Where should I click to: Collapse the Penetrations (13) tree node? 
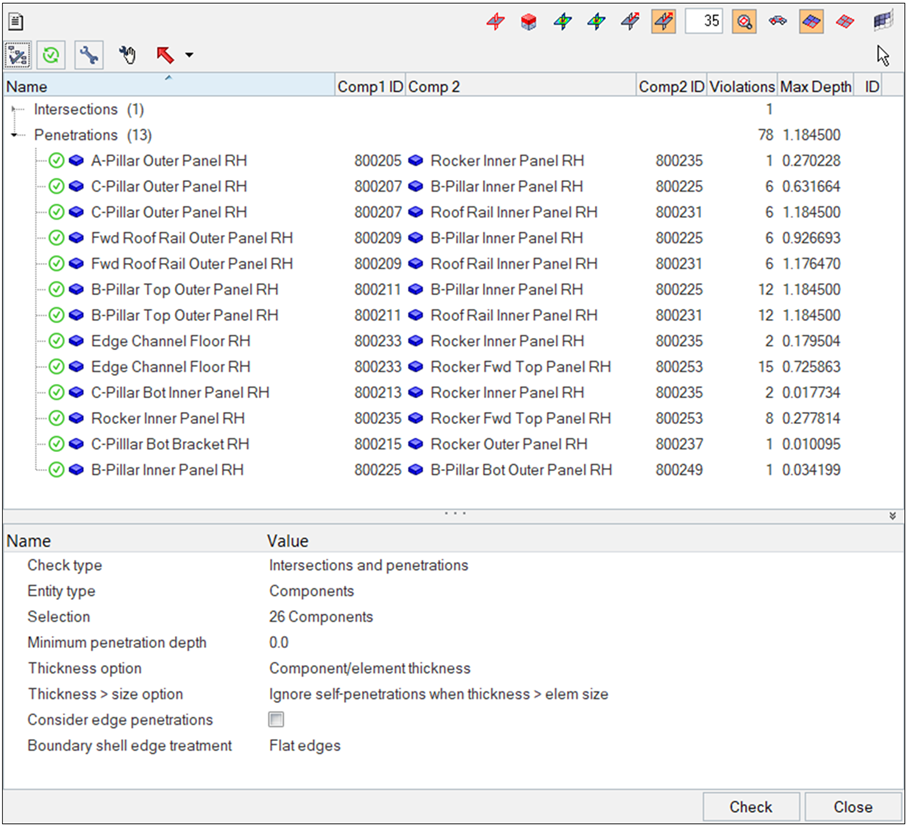click(x=14, y=135)
